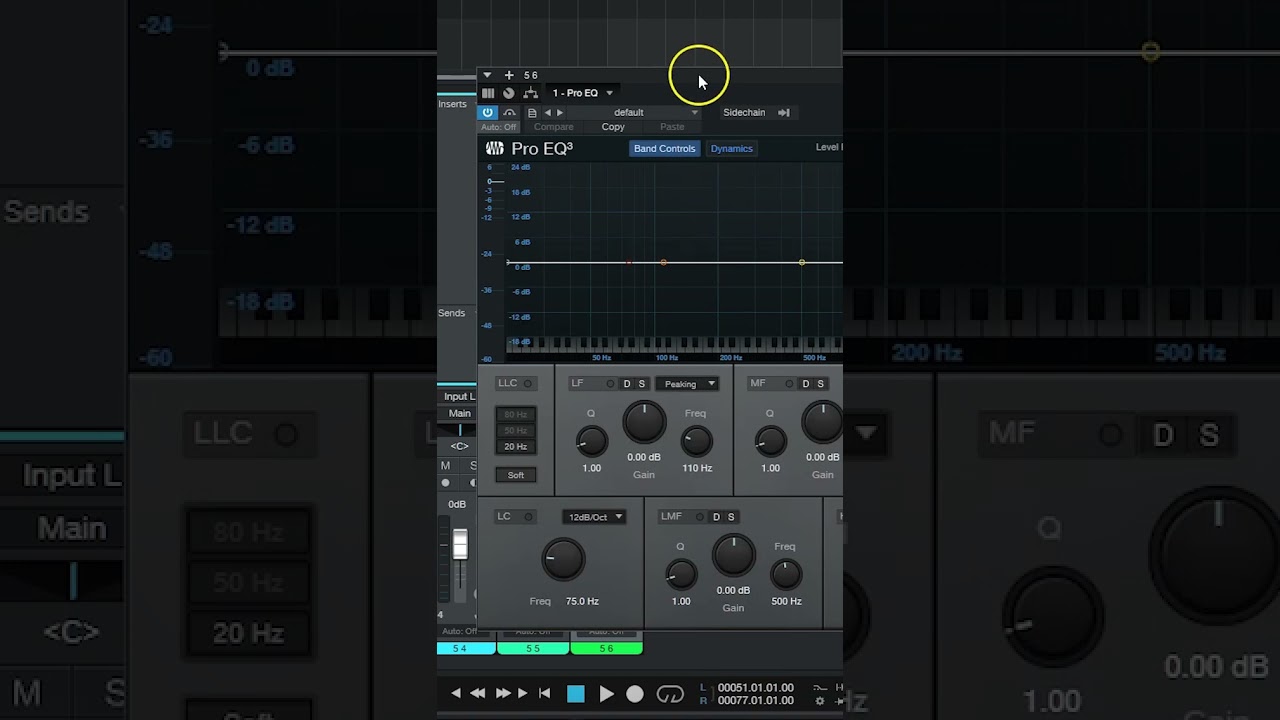This screenshot has height=720, width=1280.
Task: Click the Paste button
Action: (x=672, y=127)
